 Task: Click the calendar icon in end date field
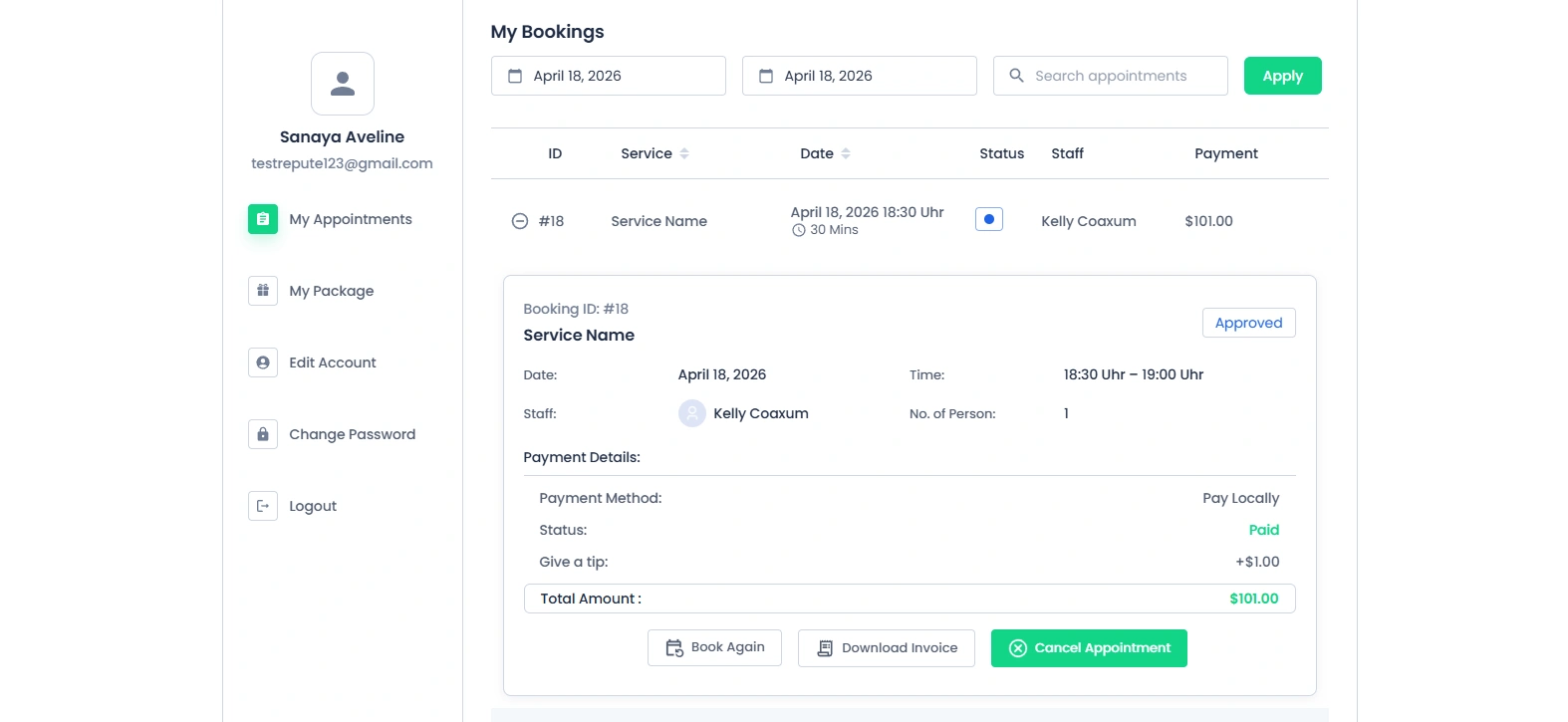pos(766,76)
